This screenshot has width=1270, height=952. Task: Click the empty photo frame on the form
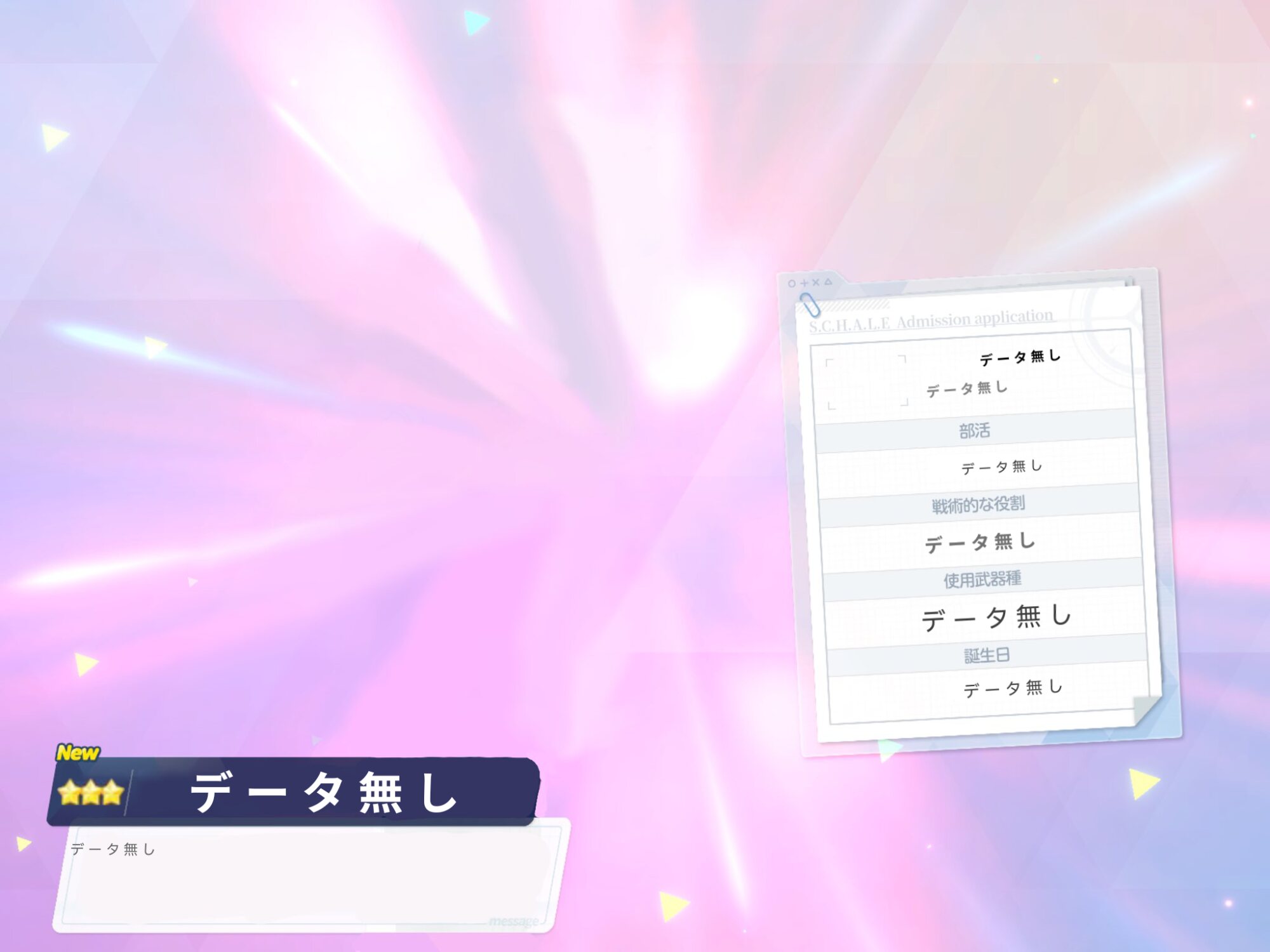(x=867, y=382)
